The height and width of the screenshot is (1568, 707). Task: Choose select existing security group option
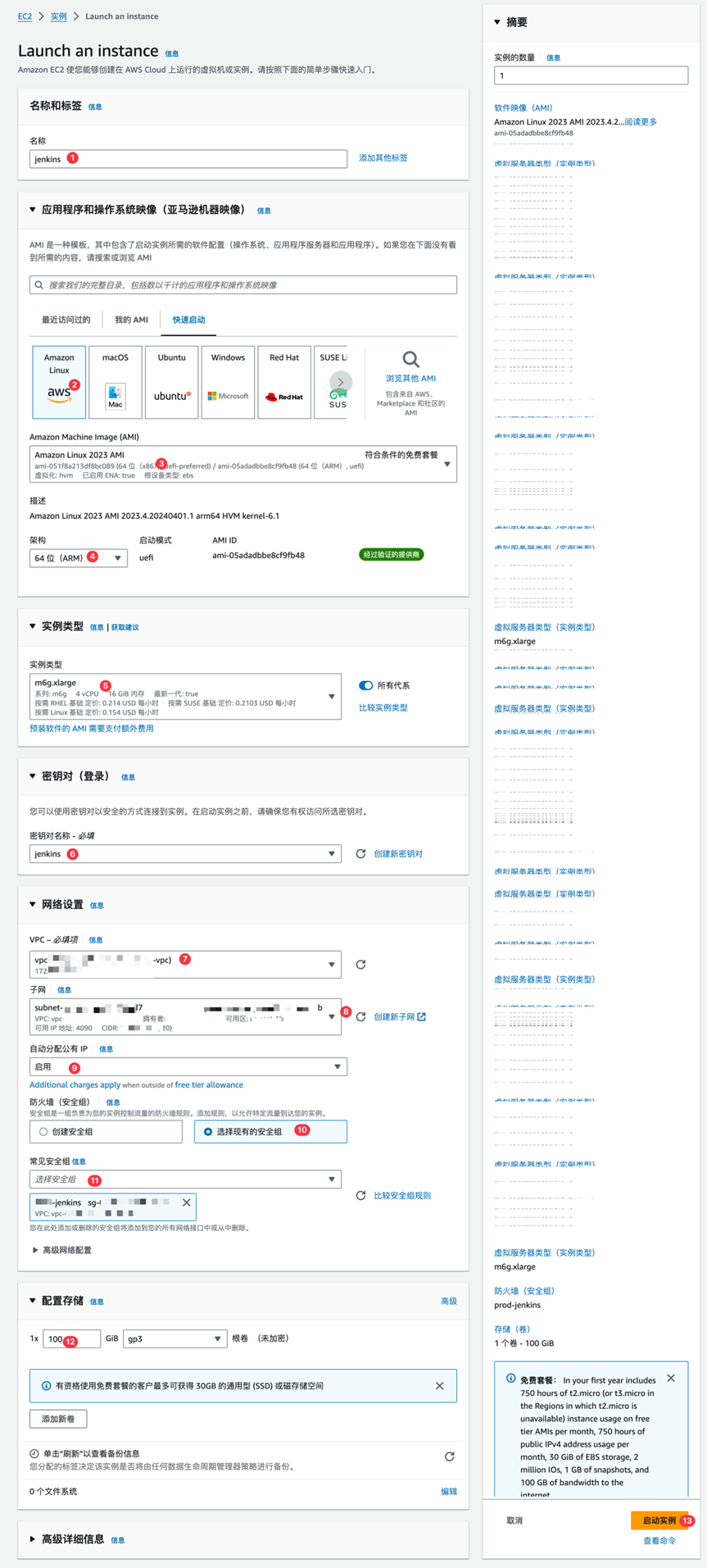pyautogui.click(x=270, y=1132)
